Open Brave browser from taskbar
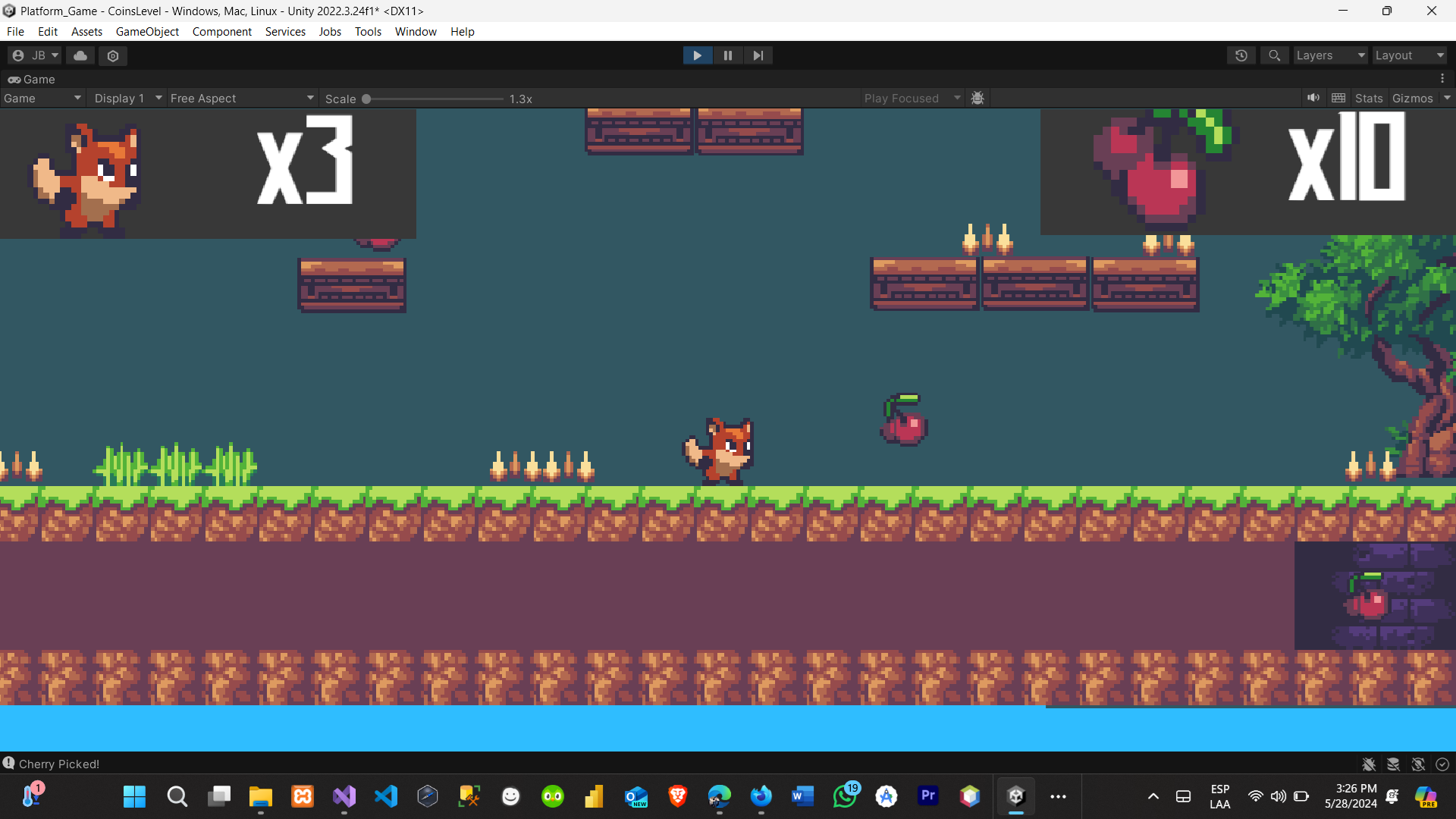1456x819 pixels. coord(678,796)
